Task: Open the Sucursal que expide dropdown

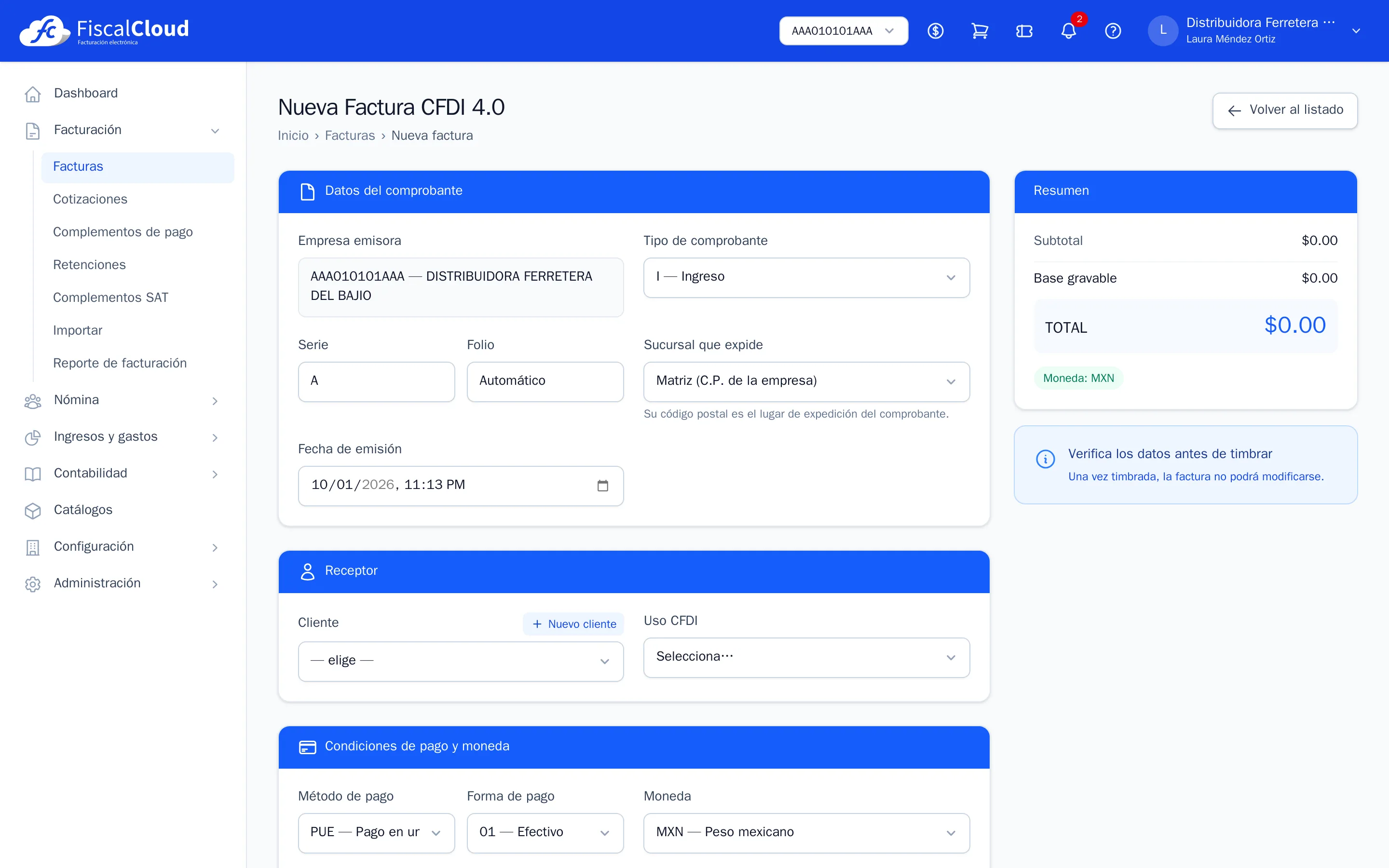Action: click(806, 381)
